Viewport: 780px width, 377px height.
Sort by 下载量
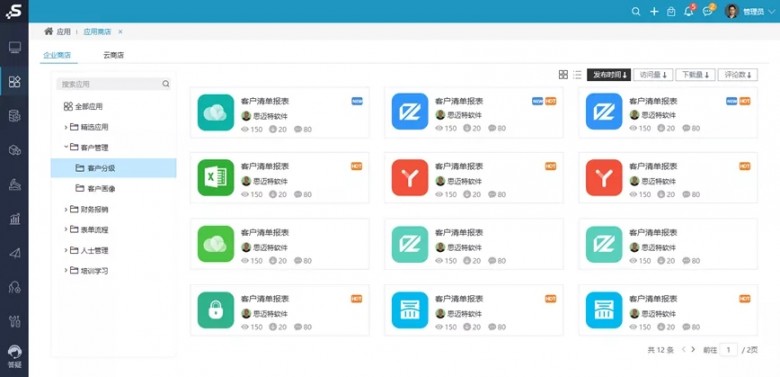pyautogui.click(x=695, y=75)
